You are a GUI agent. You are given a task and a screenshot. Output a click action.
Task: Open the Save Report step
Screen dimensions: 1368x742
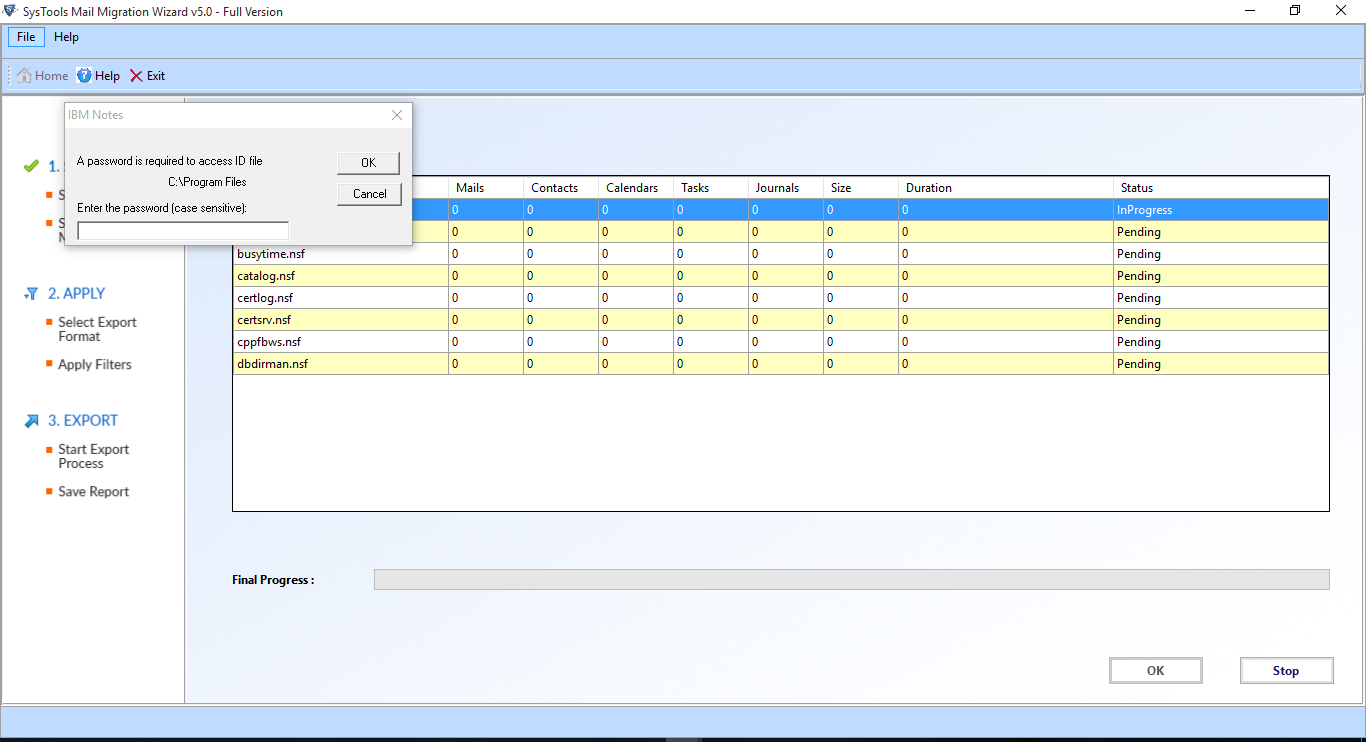(x=94, y=492)
